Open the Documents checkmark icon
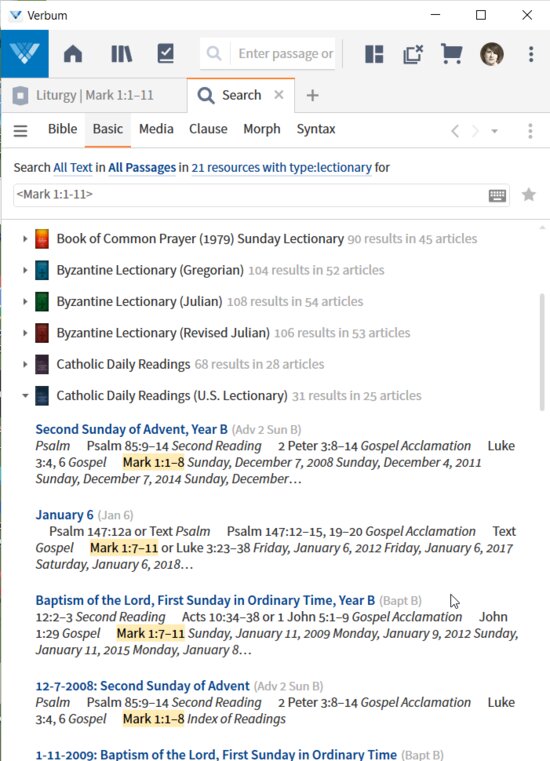The image size is (550, 761). 166,53
